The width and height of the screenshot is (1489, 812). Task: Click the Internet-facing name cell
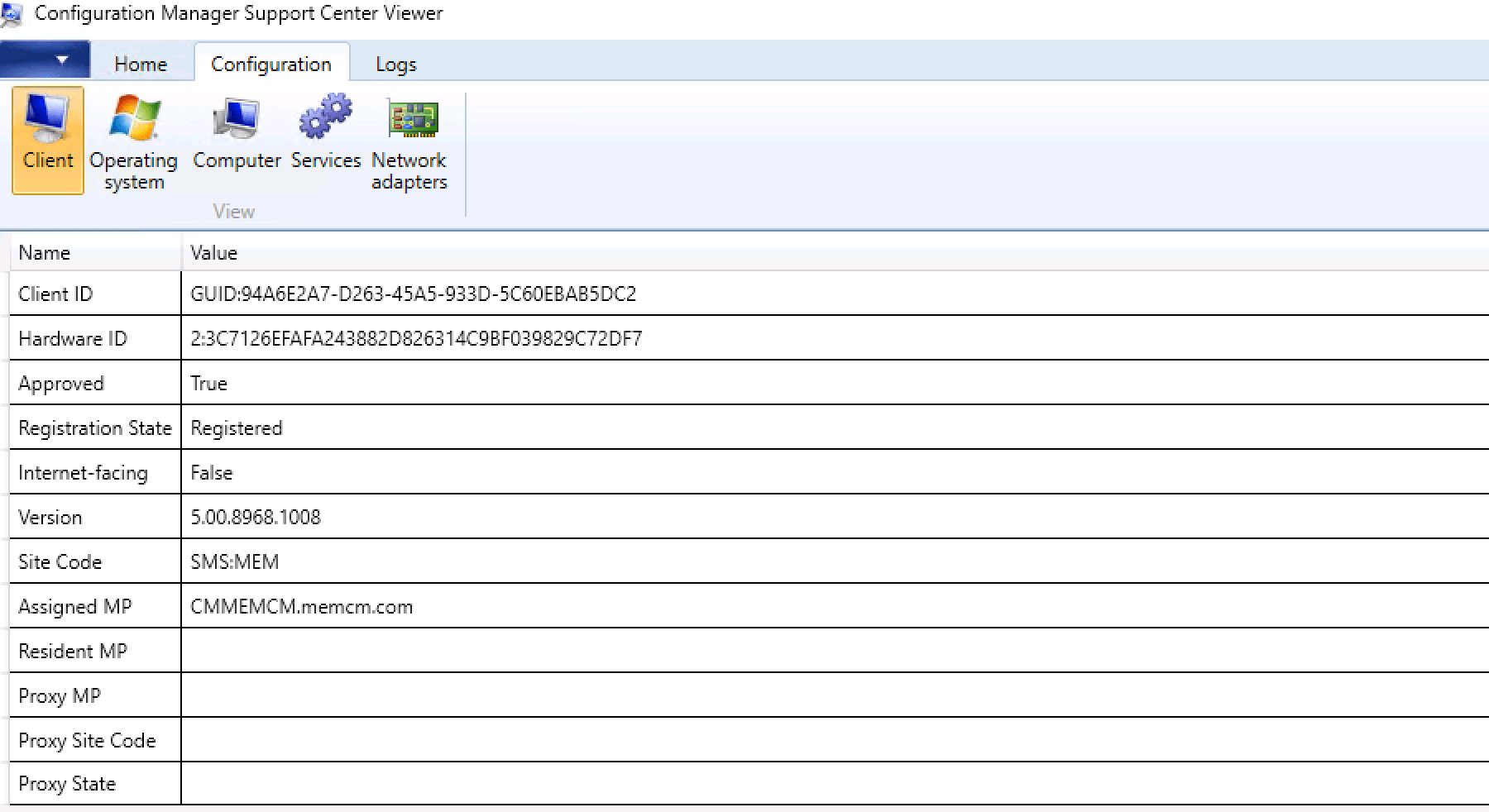pos(95,472)
